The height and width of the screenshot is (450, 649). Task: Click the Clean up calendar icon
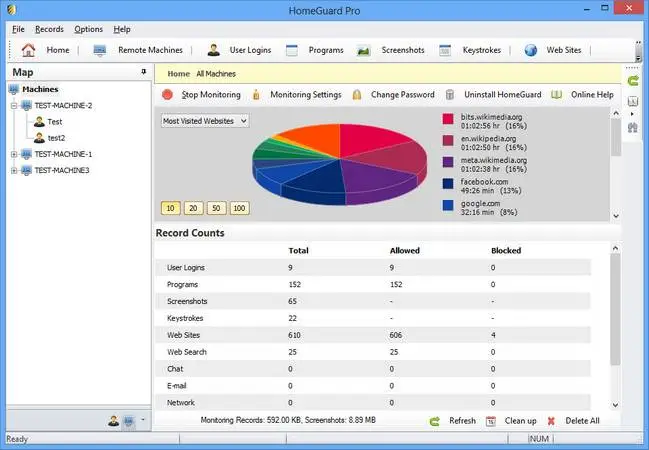click(x=490, y=421)
